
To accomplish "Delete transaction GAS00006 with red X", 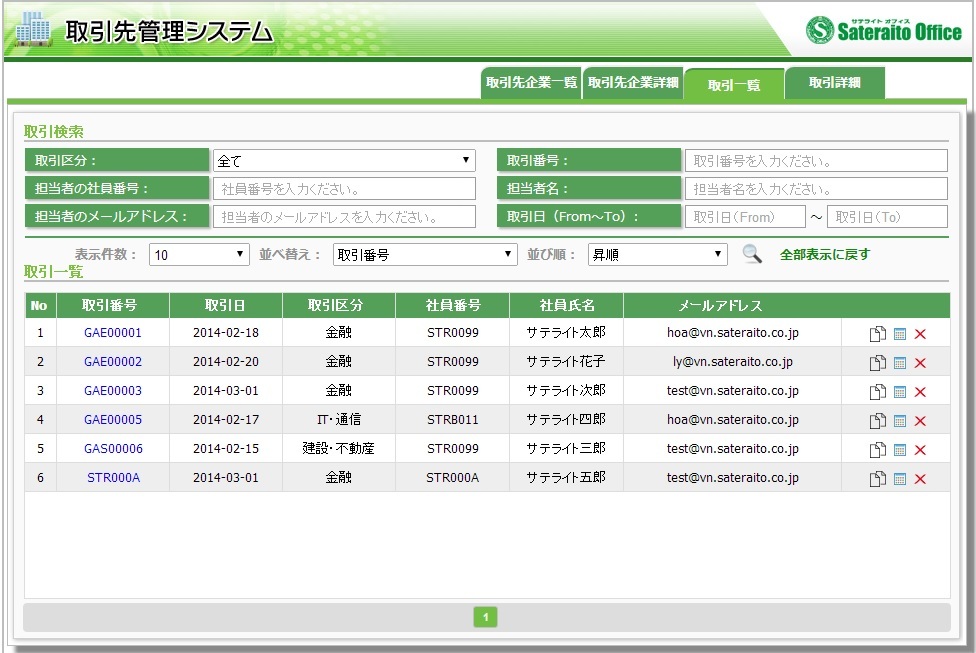I will pos(920,450).
